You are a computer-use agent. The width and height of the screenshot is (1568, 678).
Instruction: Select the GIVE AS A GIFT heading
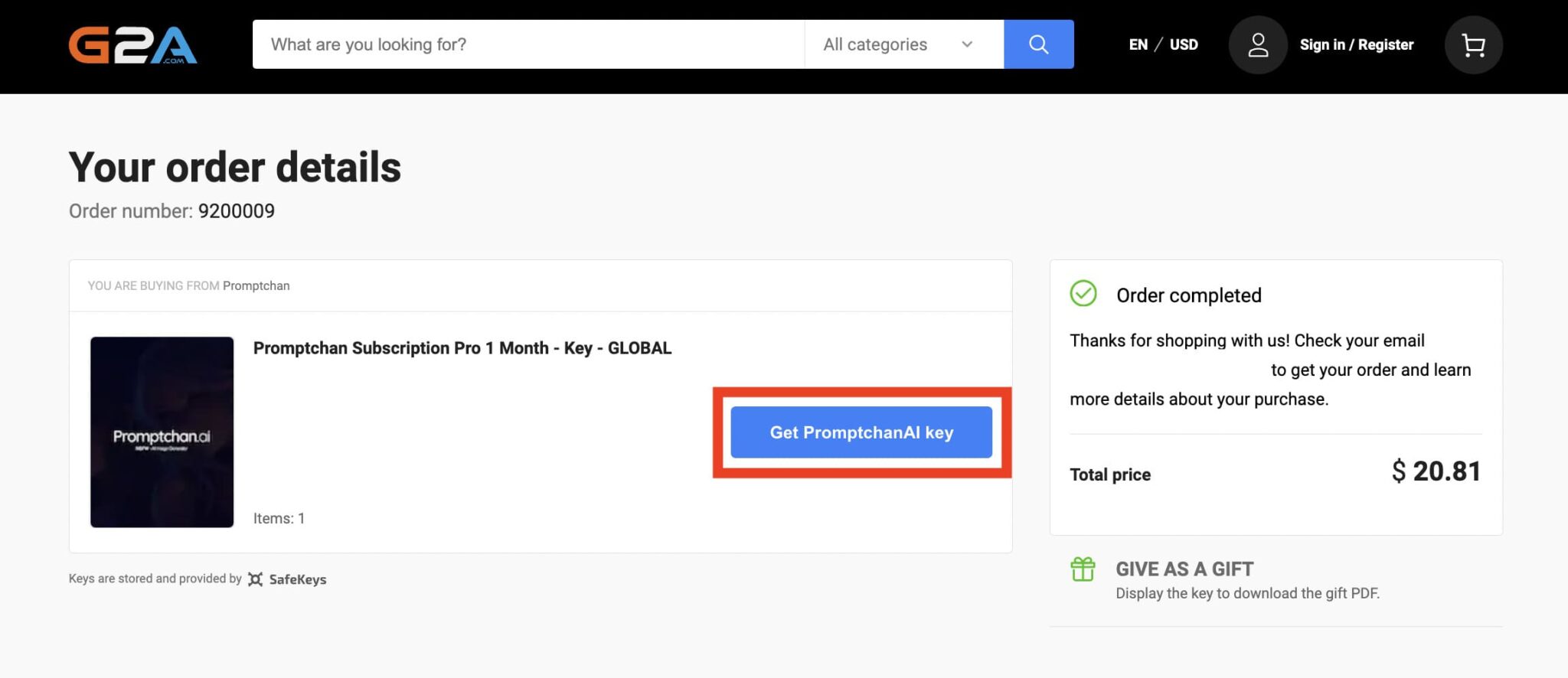pyautogui.click(x=1184, y=569)
